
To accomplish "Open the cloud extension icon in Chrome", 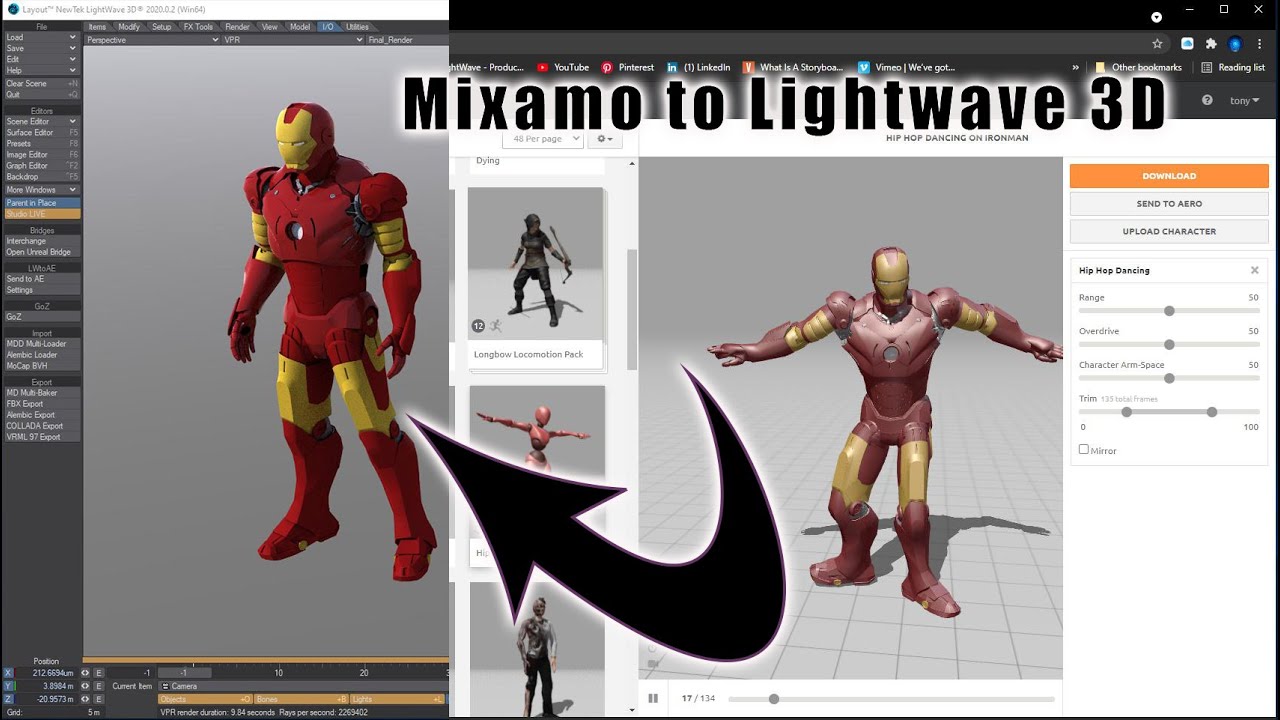I will click(1187, 43).
